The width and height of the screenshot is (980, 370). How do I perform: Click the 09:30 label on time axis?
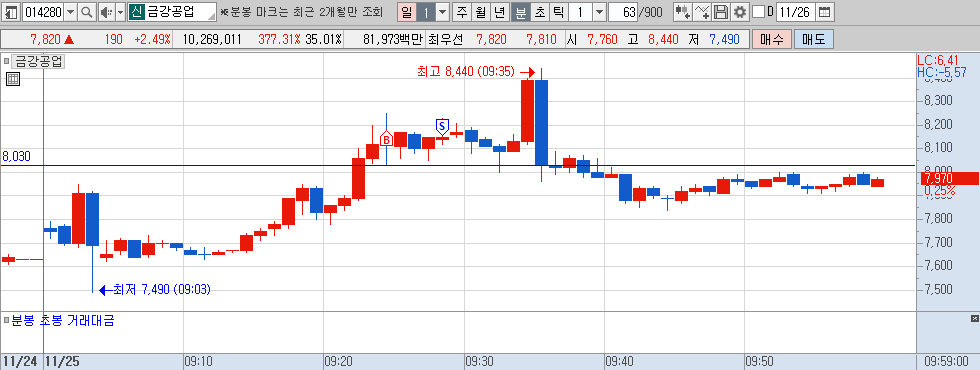(479, 361)
